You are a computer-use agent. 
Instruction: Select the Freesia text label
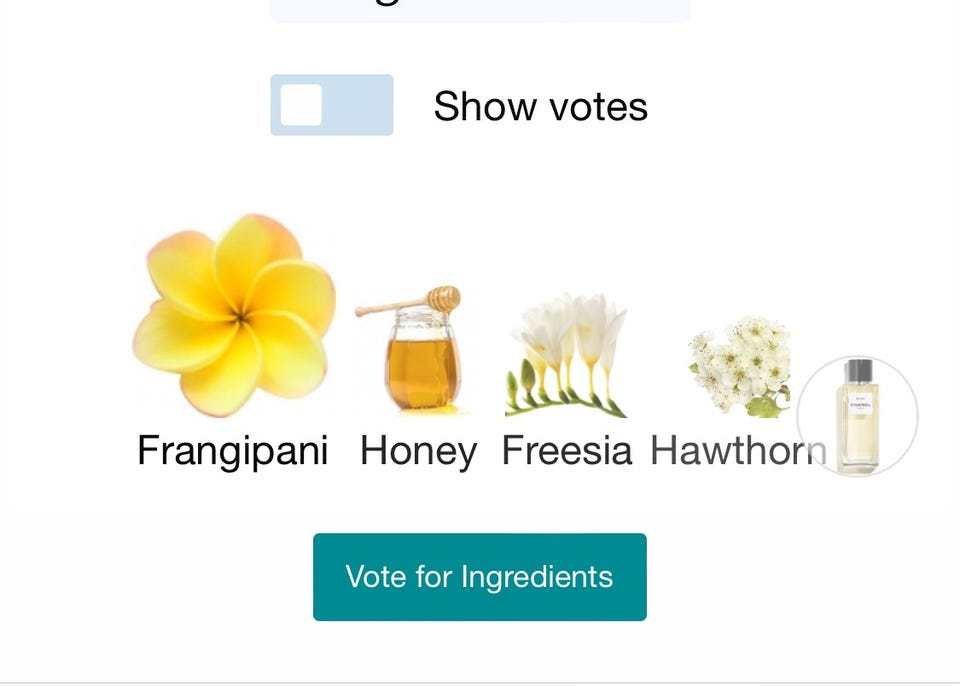(567, 451)
